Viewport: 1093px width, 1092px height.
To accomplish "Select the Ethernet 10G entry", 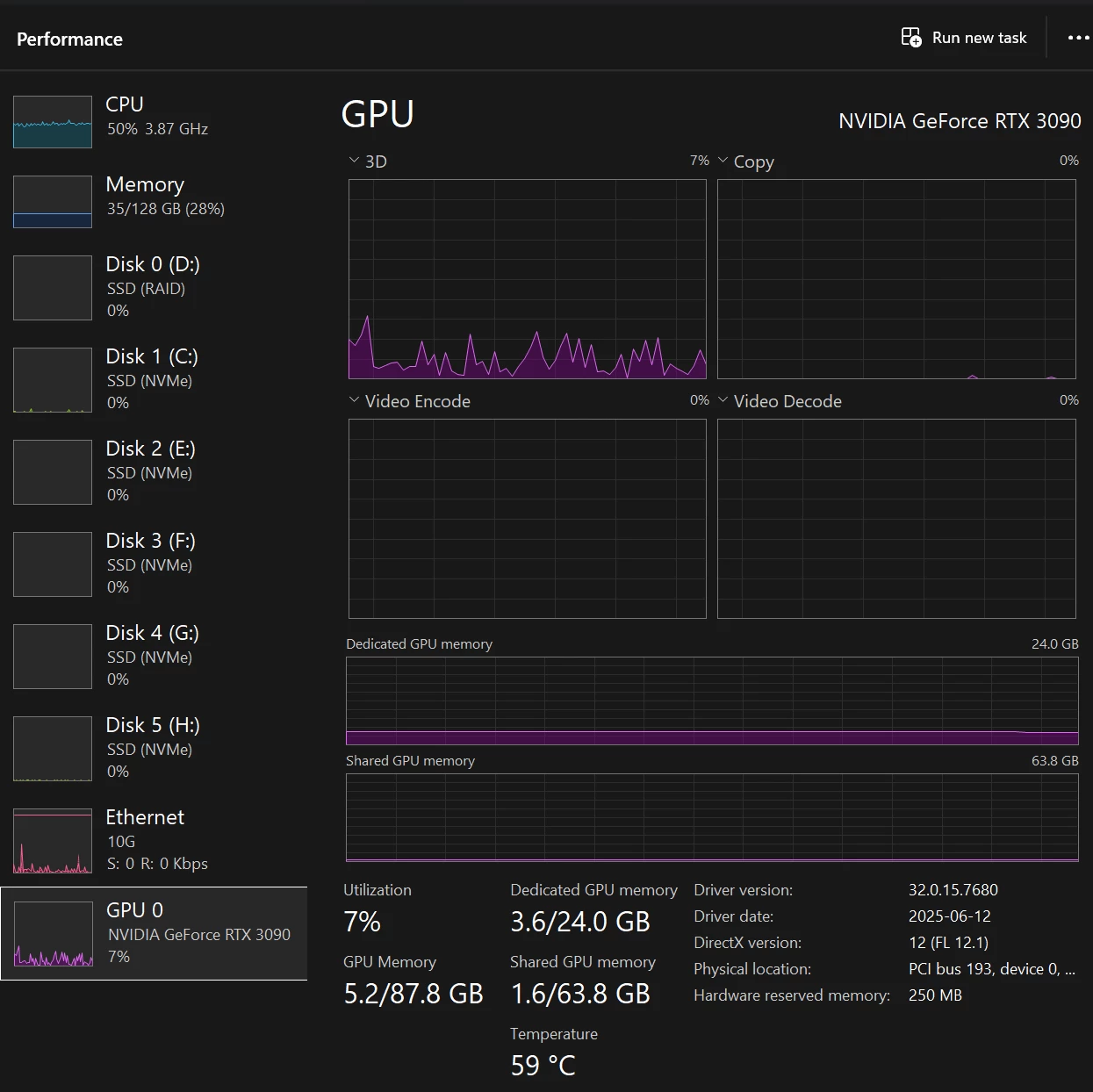I will point(154,840).
